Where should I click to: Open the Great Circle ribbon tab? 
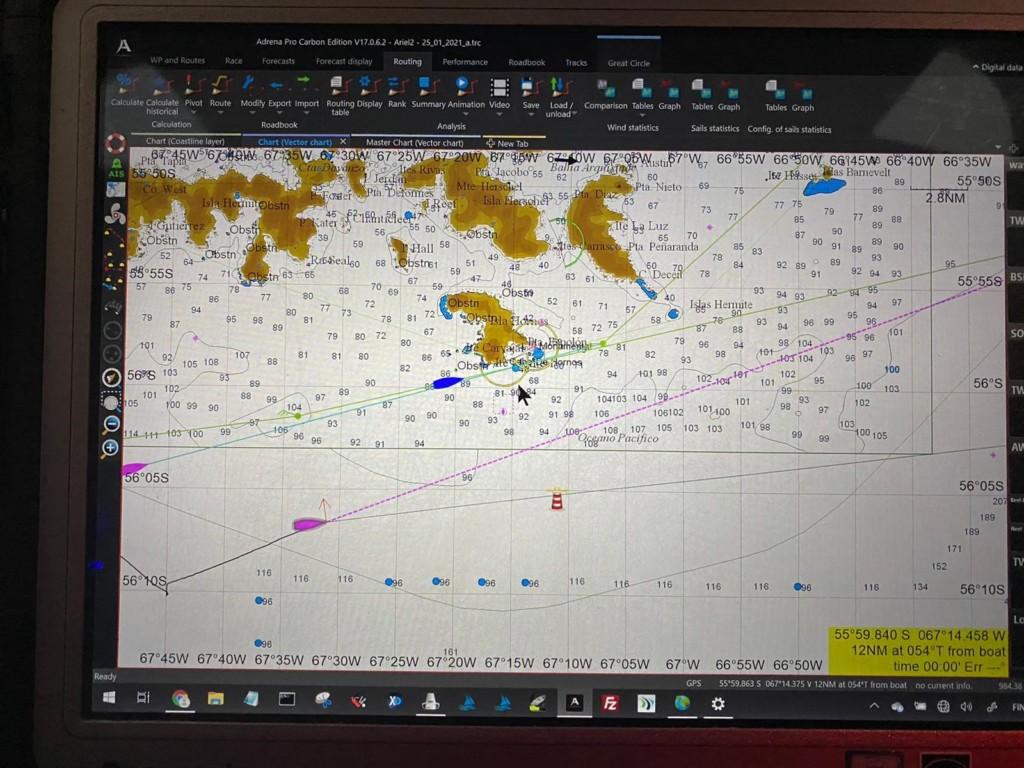pyautogui.click(x=628, y=63)
